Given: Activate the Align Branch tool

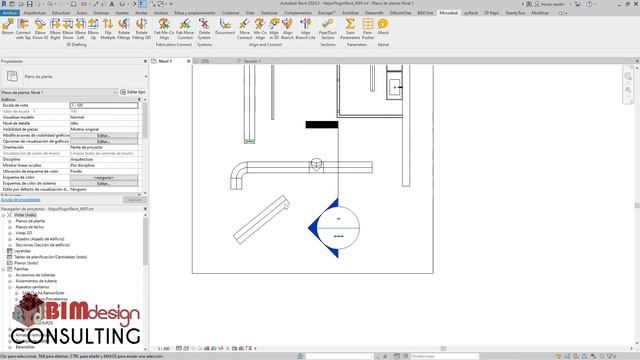Looking at the screenshot, I should (287, 29).
